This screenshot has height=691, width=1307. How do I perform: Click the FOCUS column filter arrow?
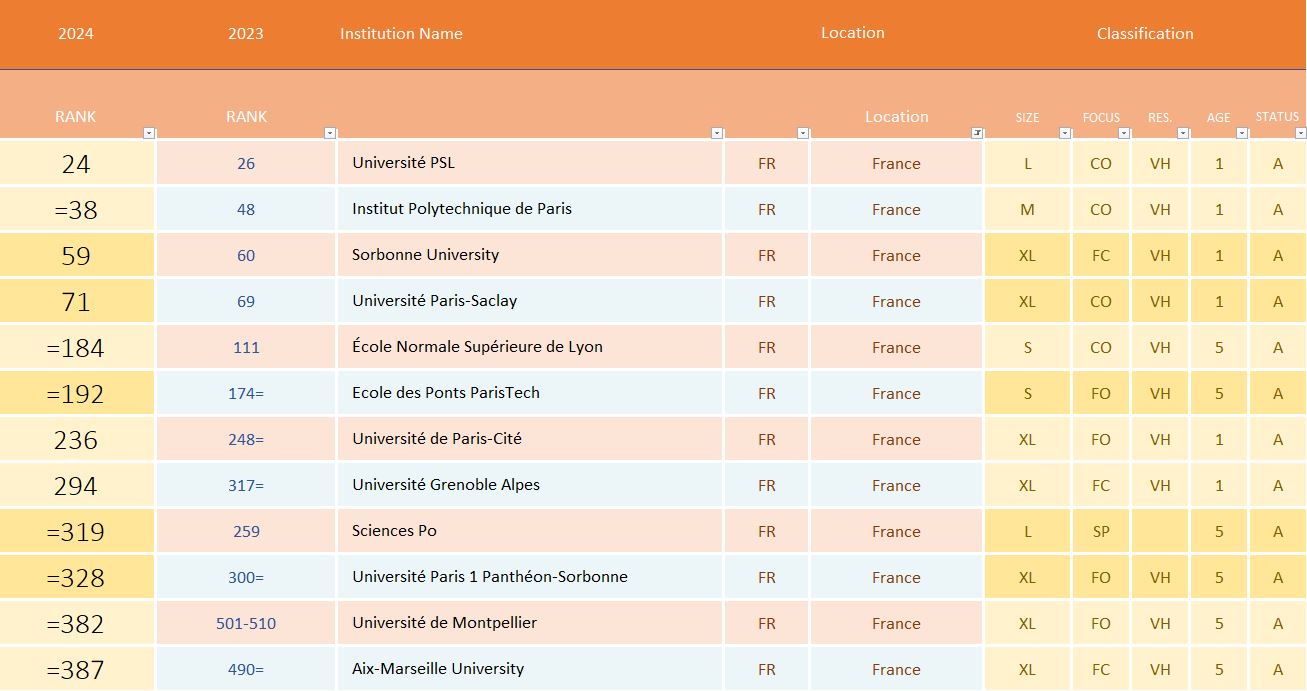click(1124, 133)
